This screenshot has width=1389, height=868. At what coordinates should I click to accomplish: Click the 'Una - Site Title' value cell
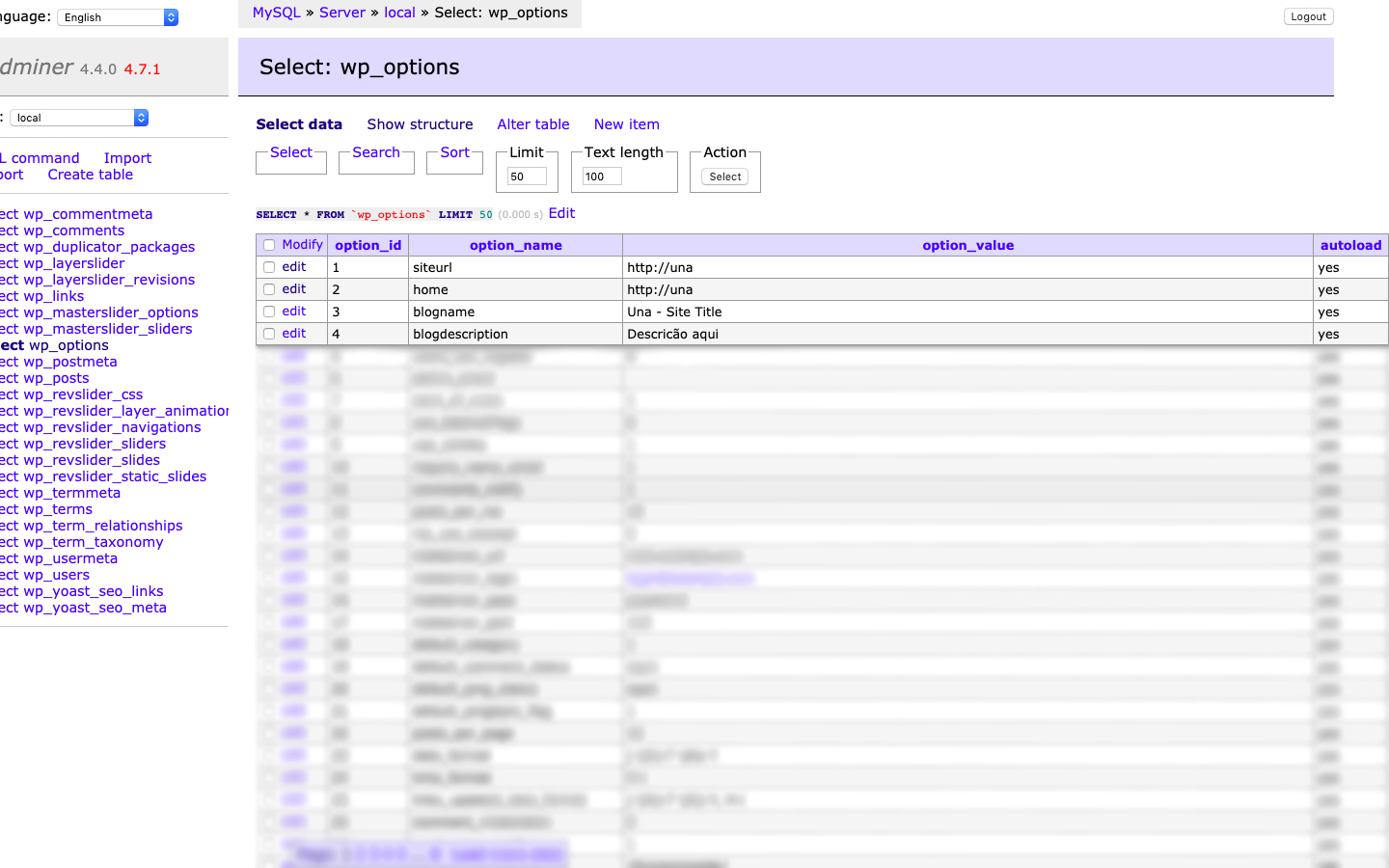967,312
